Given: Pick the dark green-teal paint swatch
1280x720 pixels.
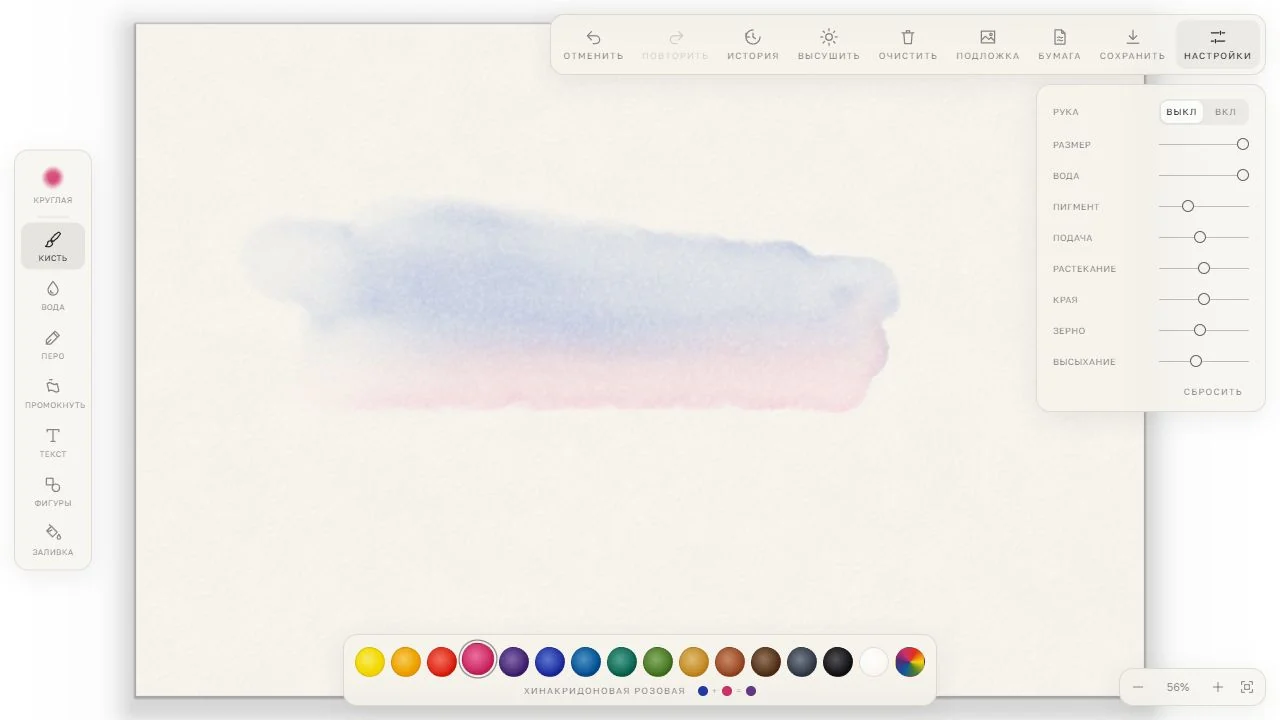Looking at the screenshot, I should pyautogui.click(x=622, y=662).
